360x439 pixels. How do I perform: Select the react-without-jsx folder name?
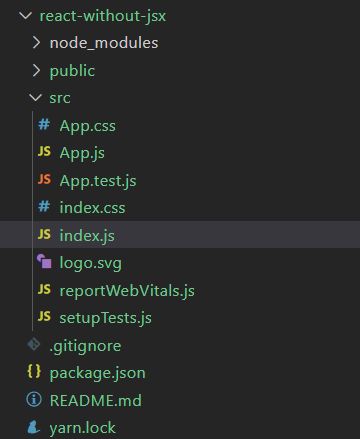click(103, 16)
